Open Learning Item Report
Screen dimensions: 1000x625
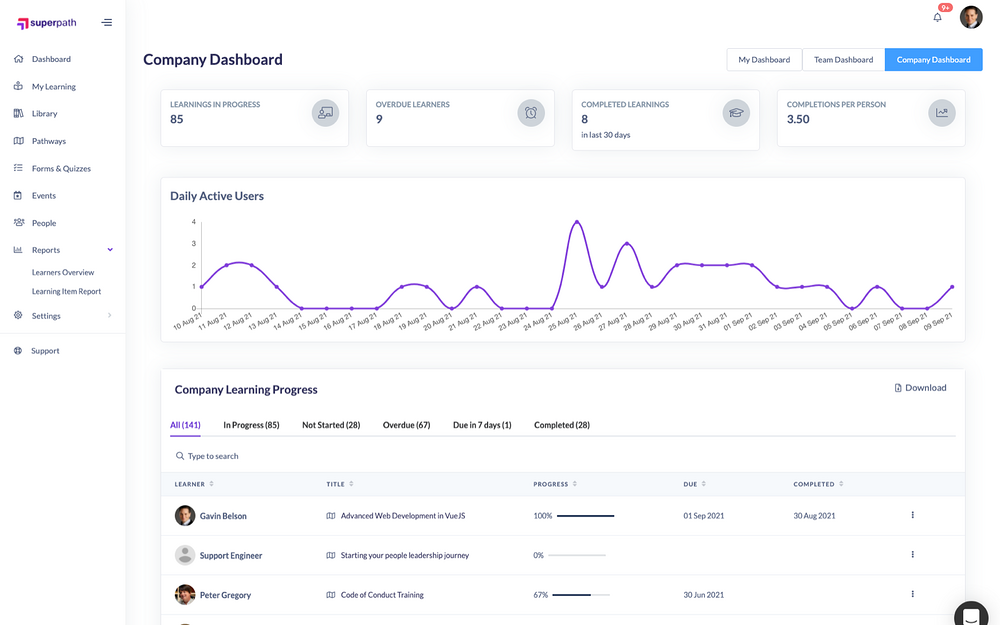(66, 291)
